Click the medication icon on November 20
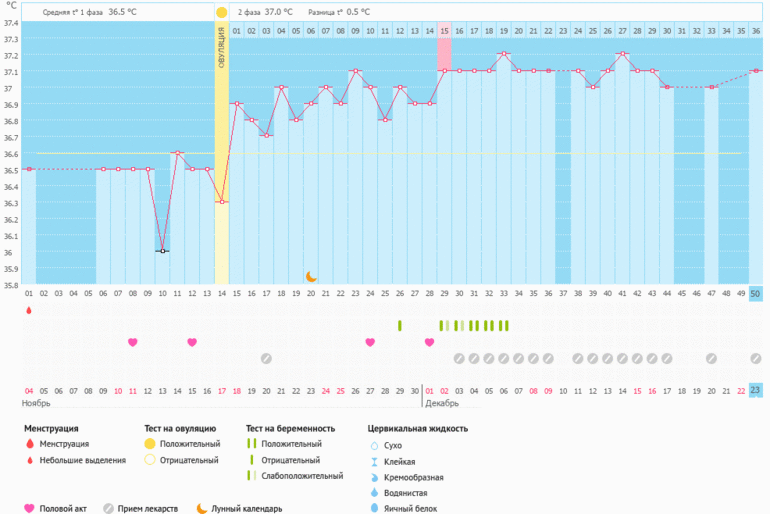 click(x=266, y=358)
